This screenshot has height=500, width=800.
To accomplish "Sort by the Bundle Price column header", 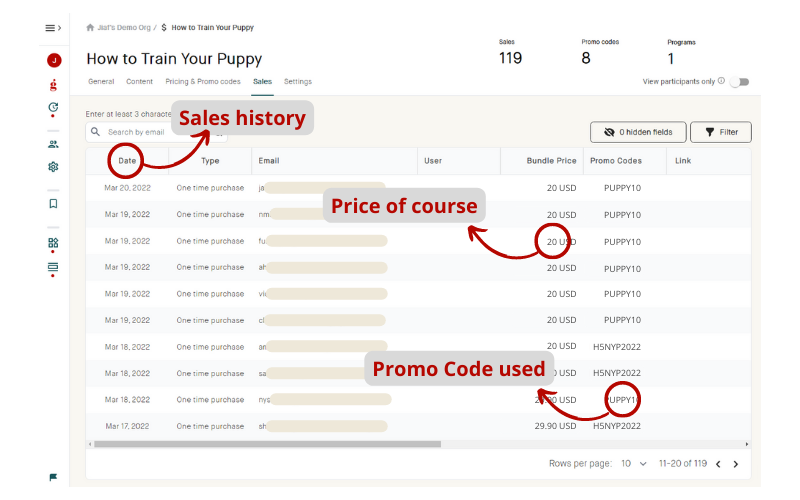I will [552, 161].
